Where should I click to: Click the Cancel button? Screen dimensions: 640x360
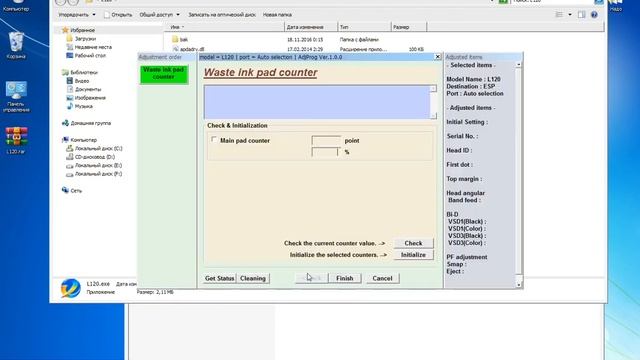tap(382, 278)
